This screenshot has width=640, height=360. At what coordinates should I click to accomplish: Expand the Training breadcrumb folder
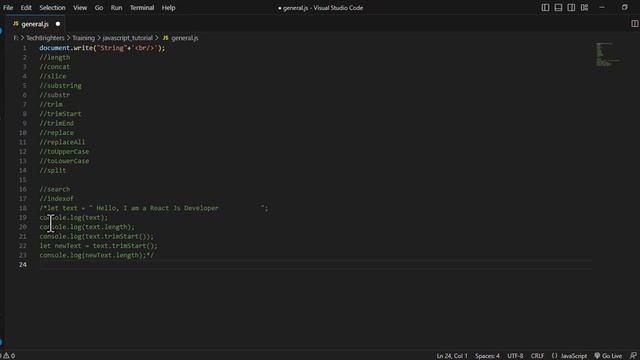pos(84,38)
